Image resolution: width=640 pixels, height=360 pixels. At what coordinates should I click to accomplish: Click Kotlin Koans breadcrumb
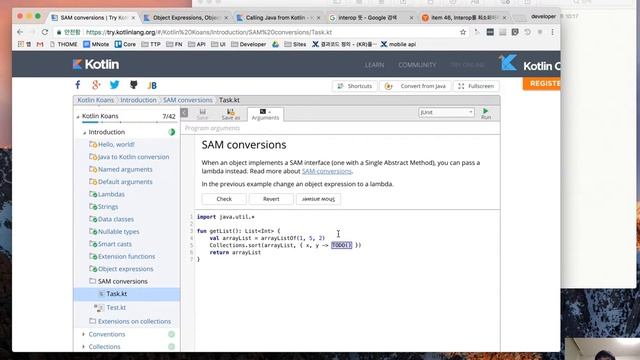tap(96, 100)
